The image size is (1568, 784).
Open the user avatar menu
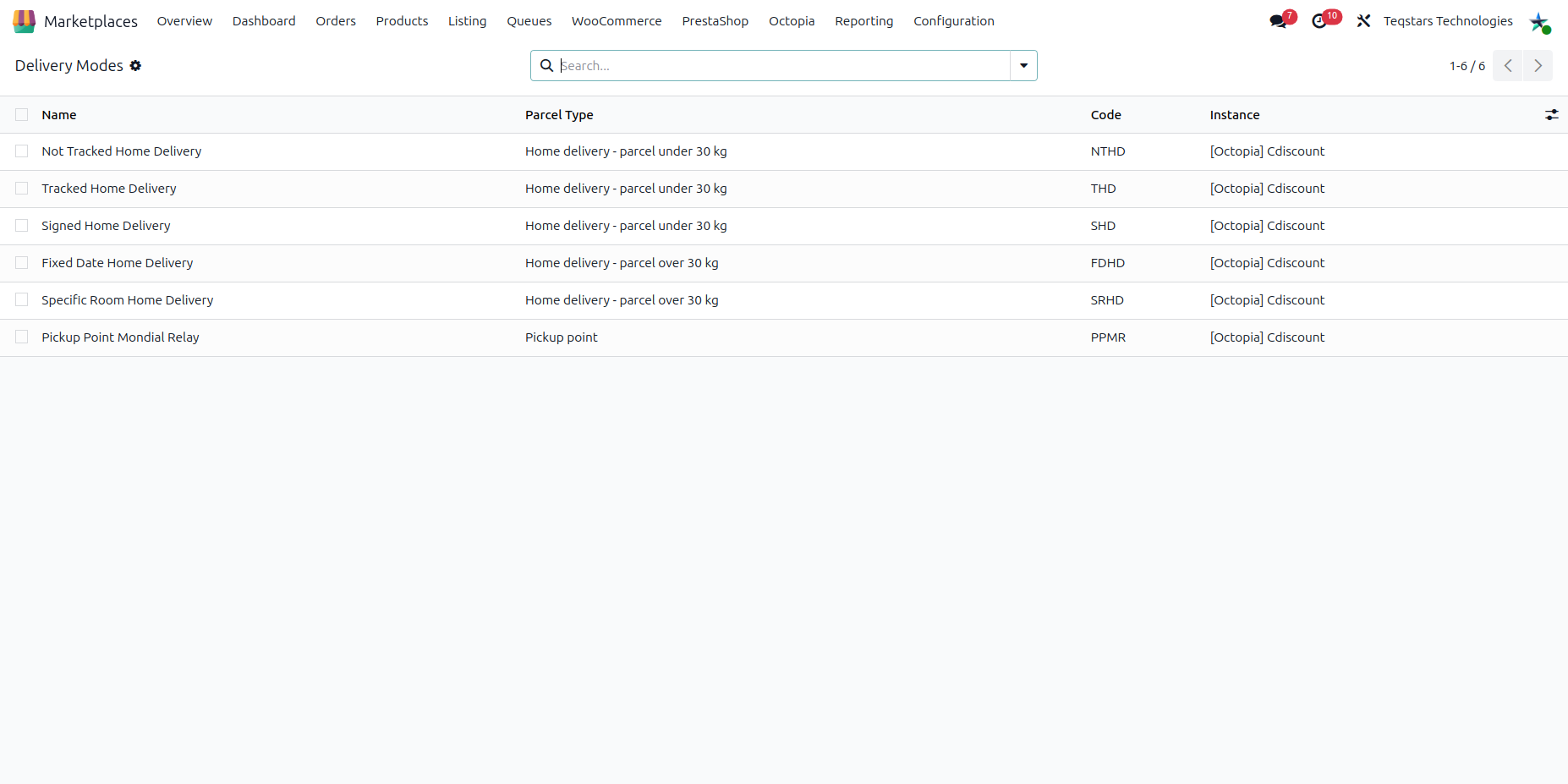pos(1539,22)
